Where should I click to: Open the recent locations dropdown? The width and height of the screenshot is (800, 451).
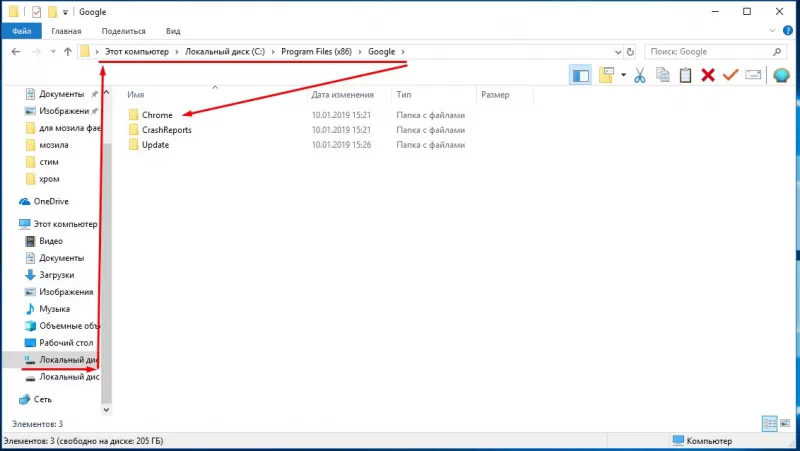[x=53, y=52]
